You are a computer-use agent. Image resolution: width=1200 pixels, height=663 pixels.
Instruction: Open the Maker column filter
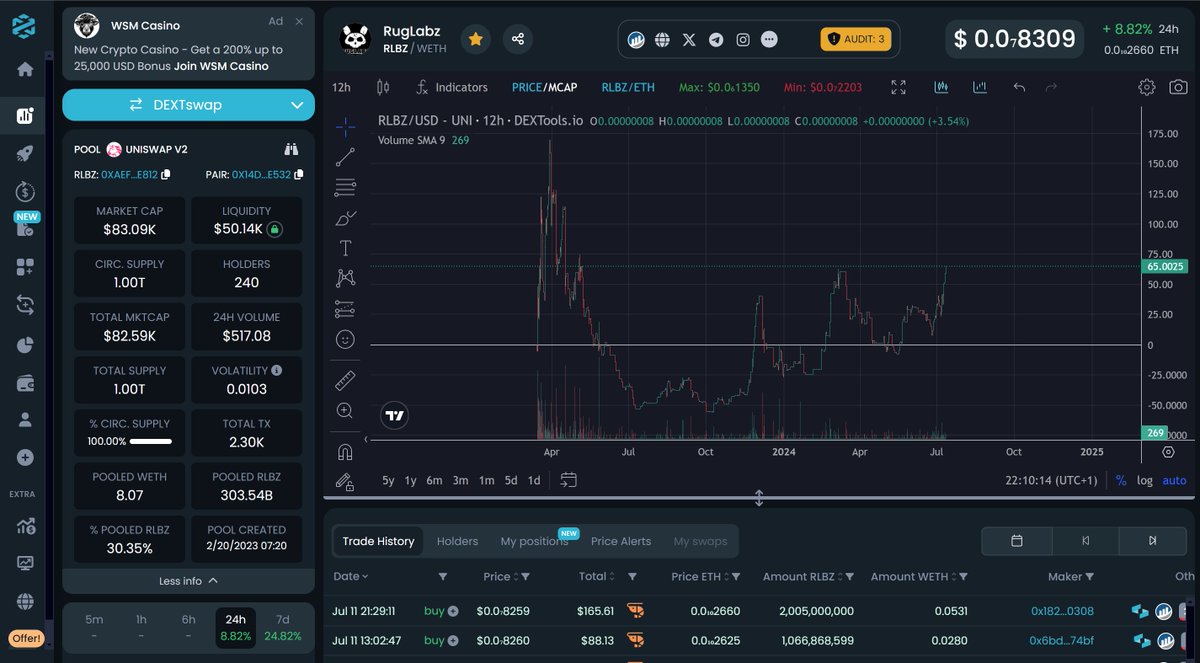point(1090,576)
